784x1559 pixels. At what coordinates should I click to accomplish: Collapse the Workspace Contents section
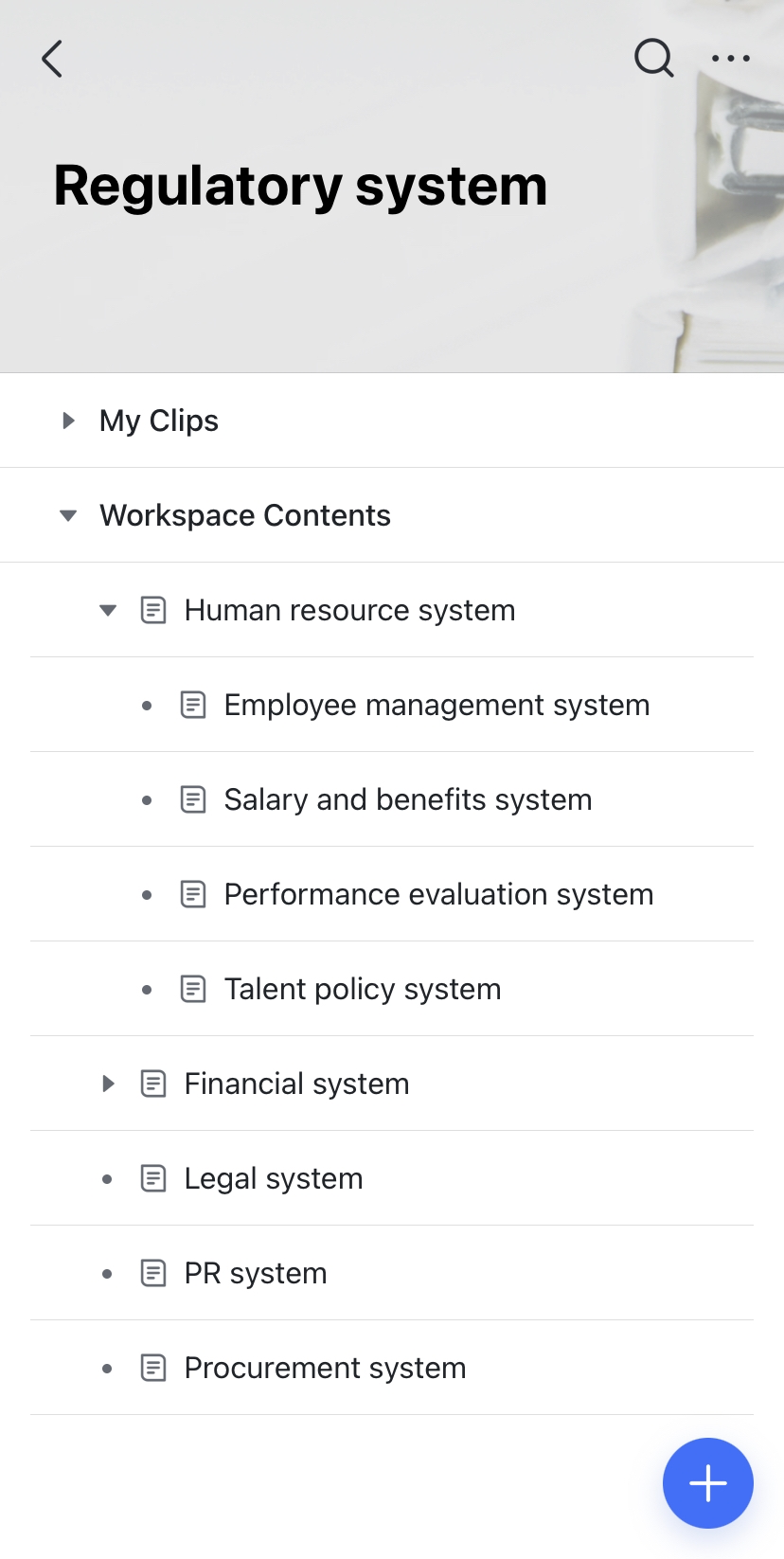pyautogui.click(x=68, y=515)
